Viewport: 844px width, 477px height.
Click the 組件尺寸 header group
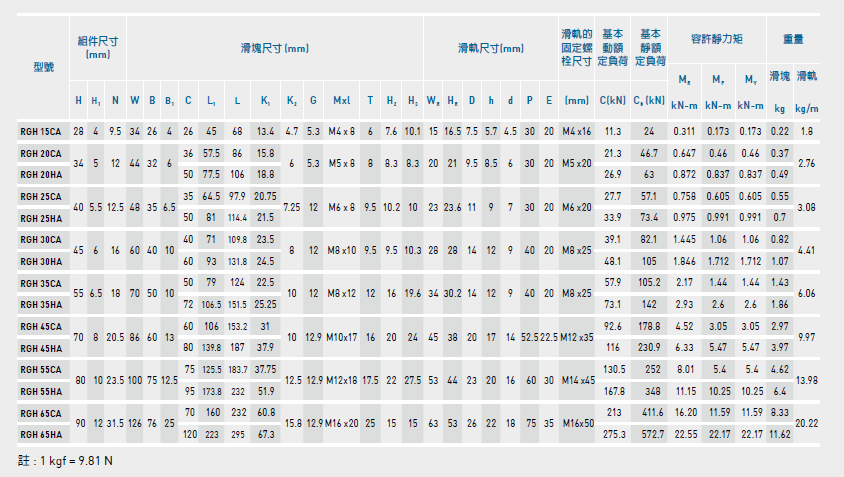[x=98, y=47]
